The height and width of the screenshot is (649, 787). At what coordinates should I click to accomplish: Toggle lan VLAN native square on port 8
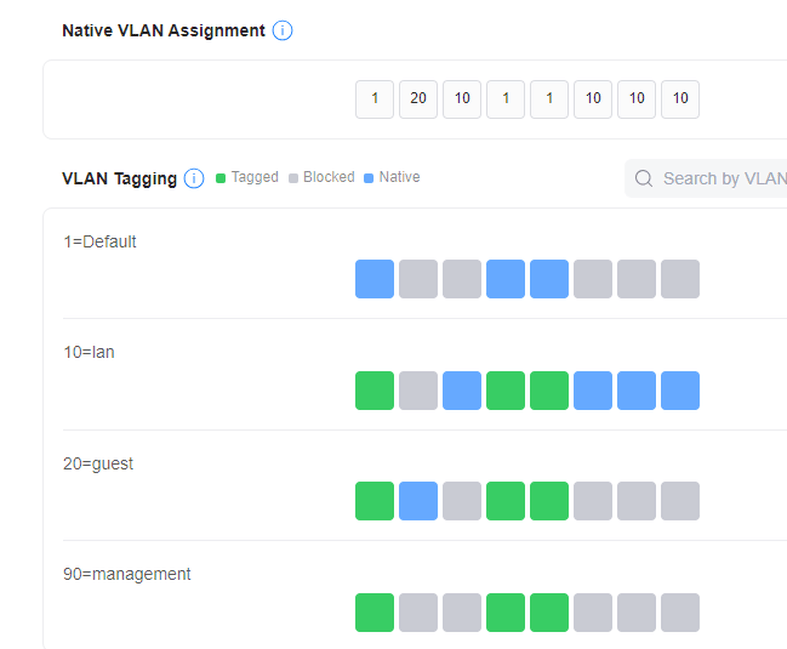680,390
